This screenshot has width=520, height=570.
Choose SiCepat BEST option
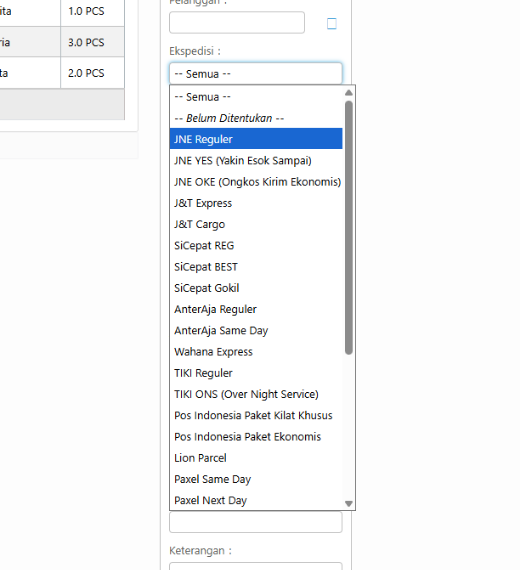point(256,267)
